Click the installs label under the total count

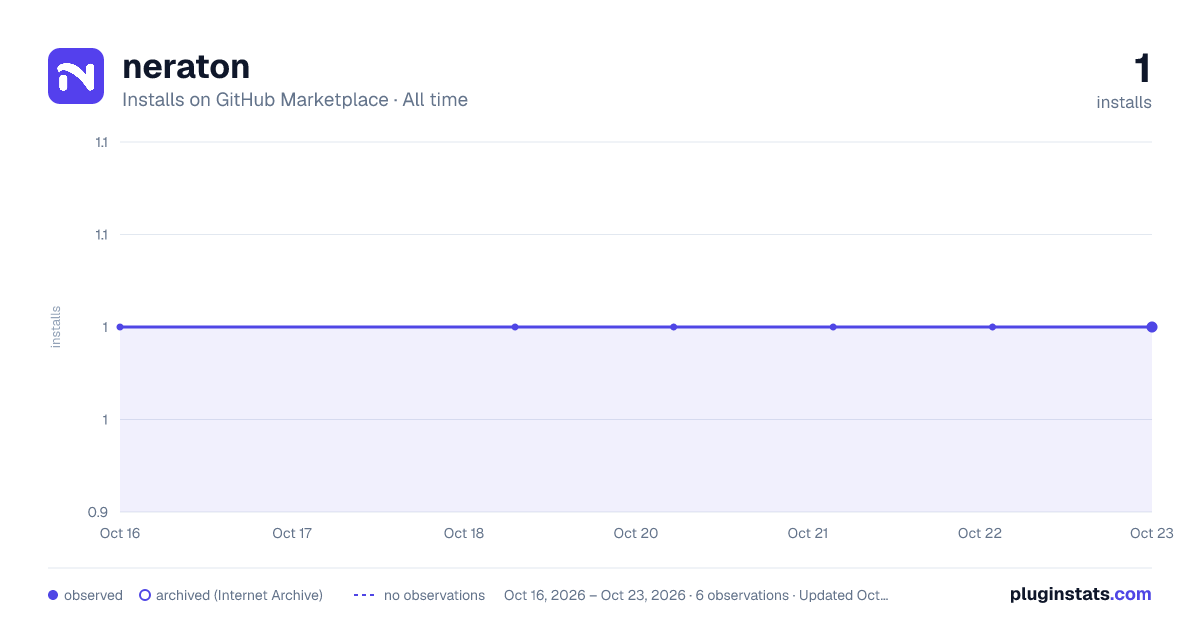pyautogui.click(x=1124, y=102)
